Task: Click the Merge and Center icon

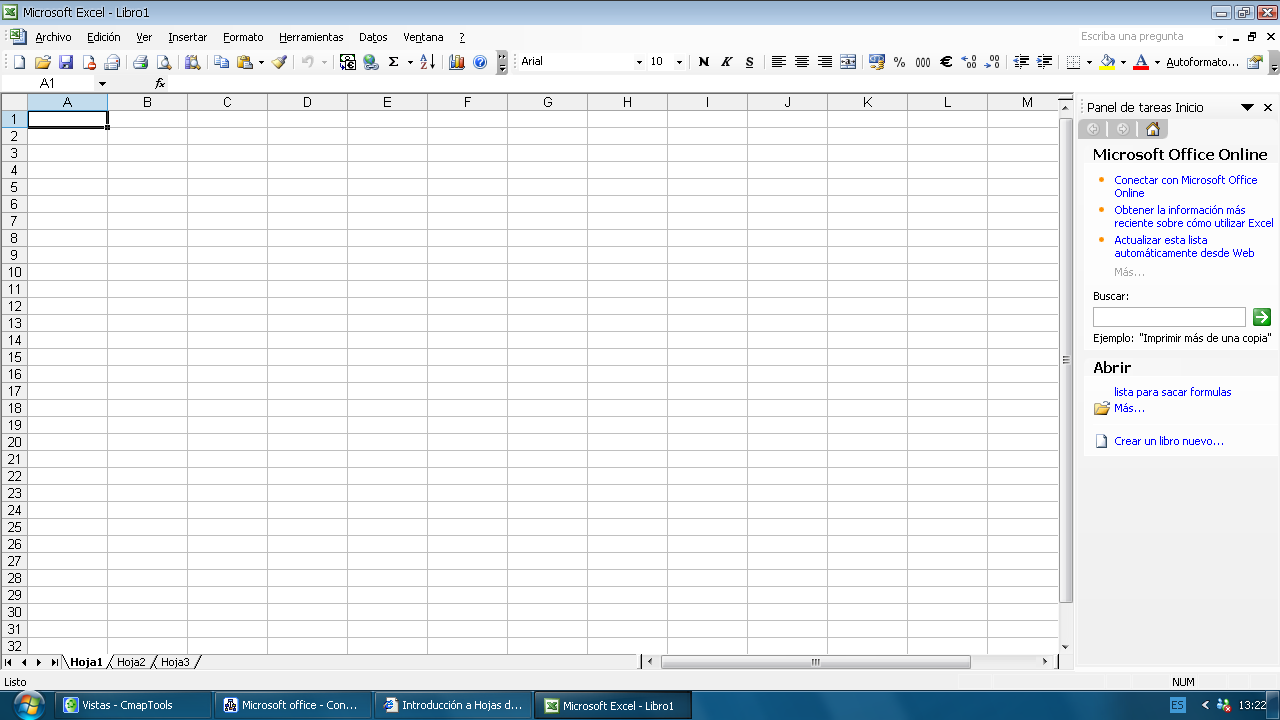Action: (848, 62)
